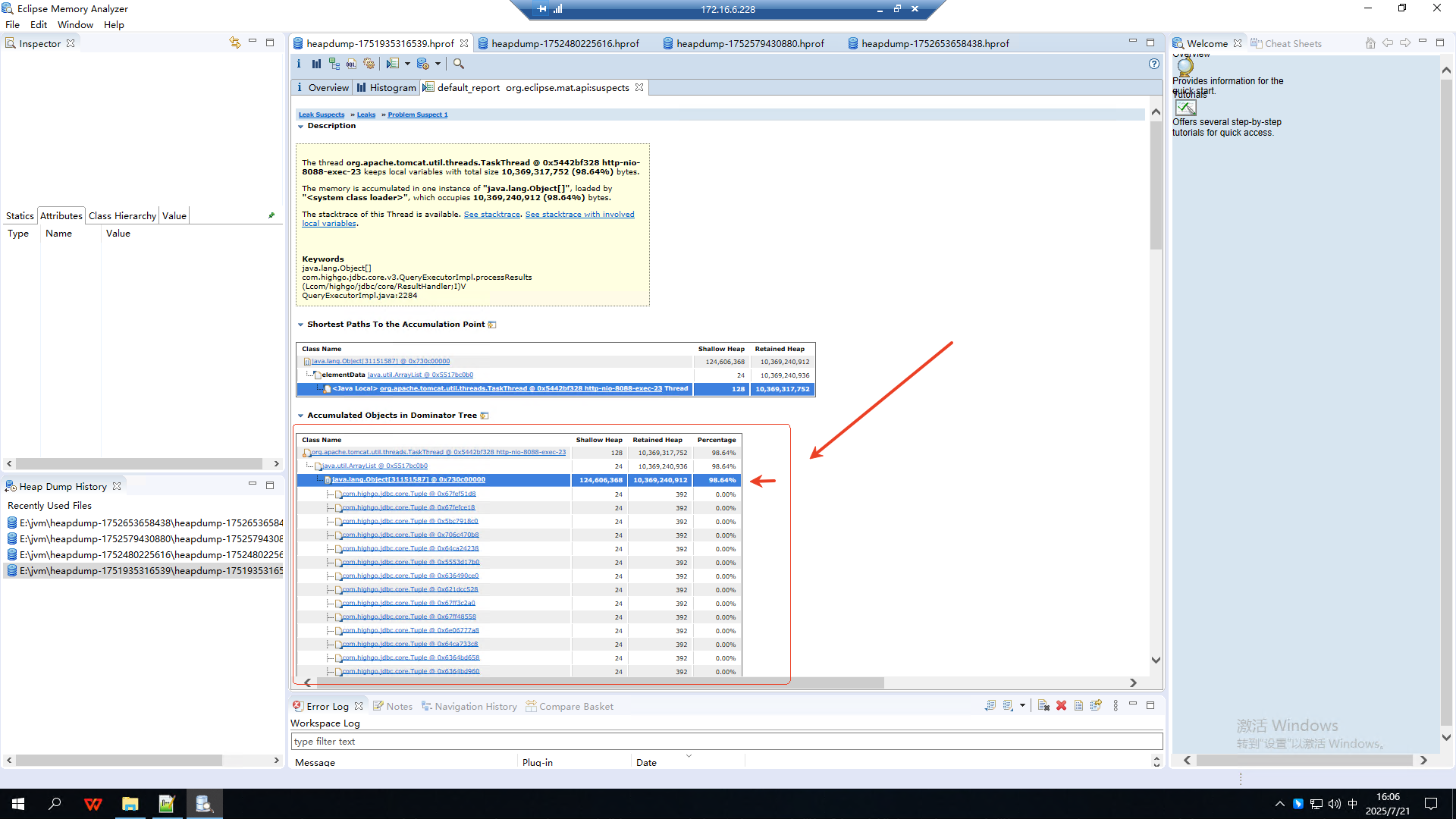1456x819 pixels.
Task: Delete log with red X icon
Action: tap(1061, 706)
